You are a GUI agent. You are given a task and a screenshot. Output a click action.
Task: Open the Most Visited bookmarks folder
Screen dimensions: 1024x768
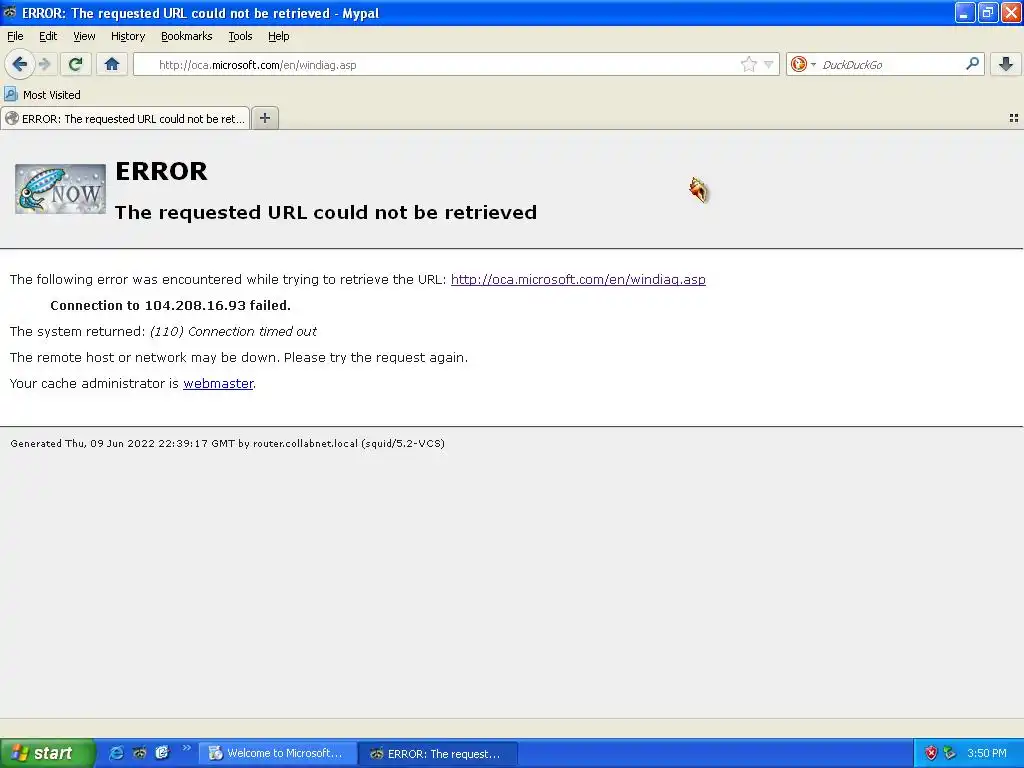point(42,95)
